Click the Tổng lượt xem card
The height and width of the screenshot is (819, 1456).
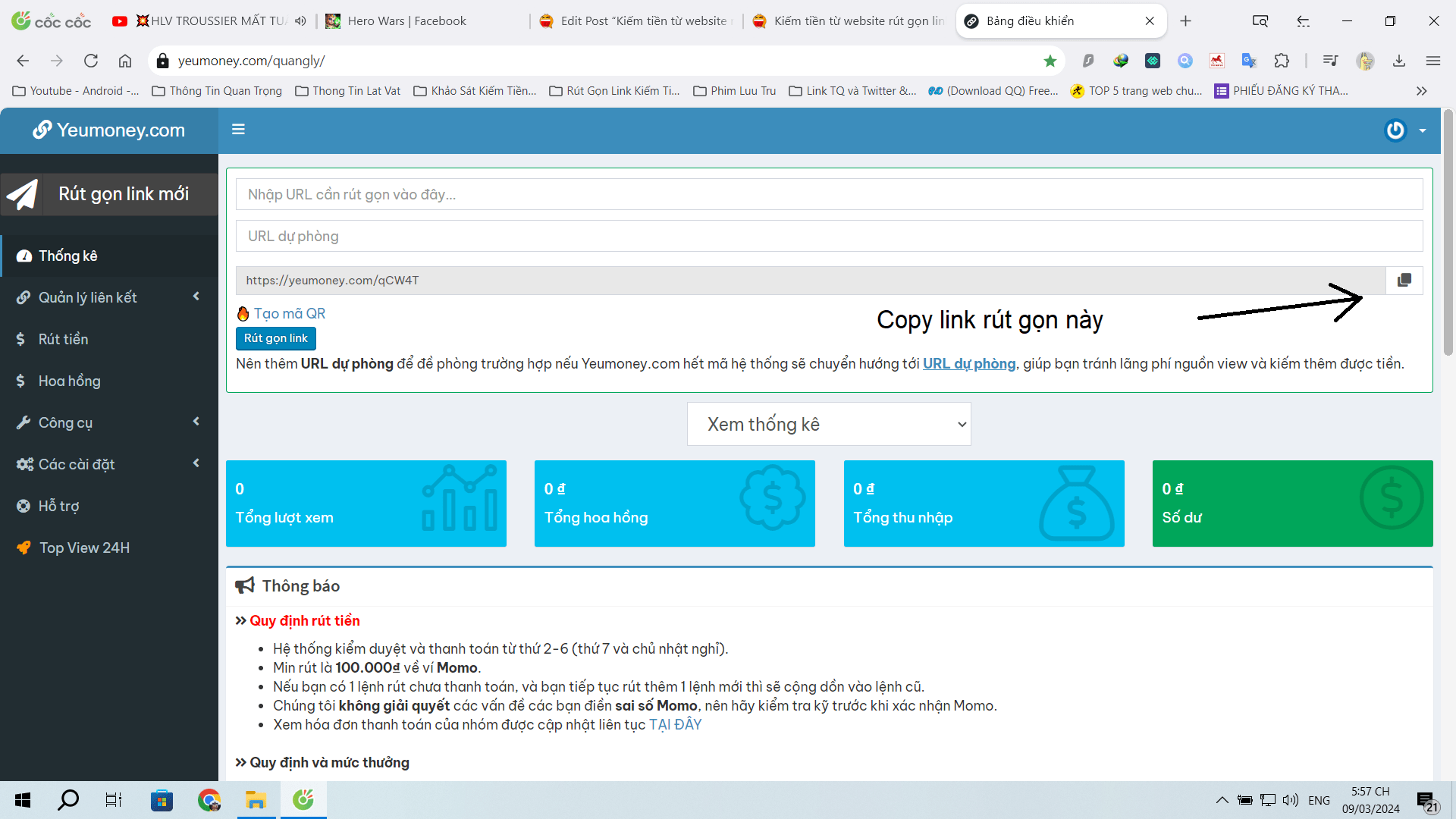coord(366,504)
